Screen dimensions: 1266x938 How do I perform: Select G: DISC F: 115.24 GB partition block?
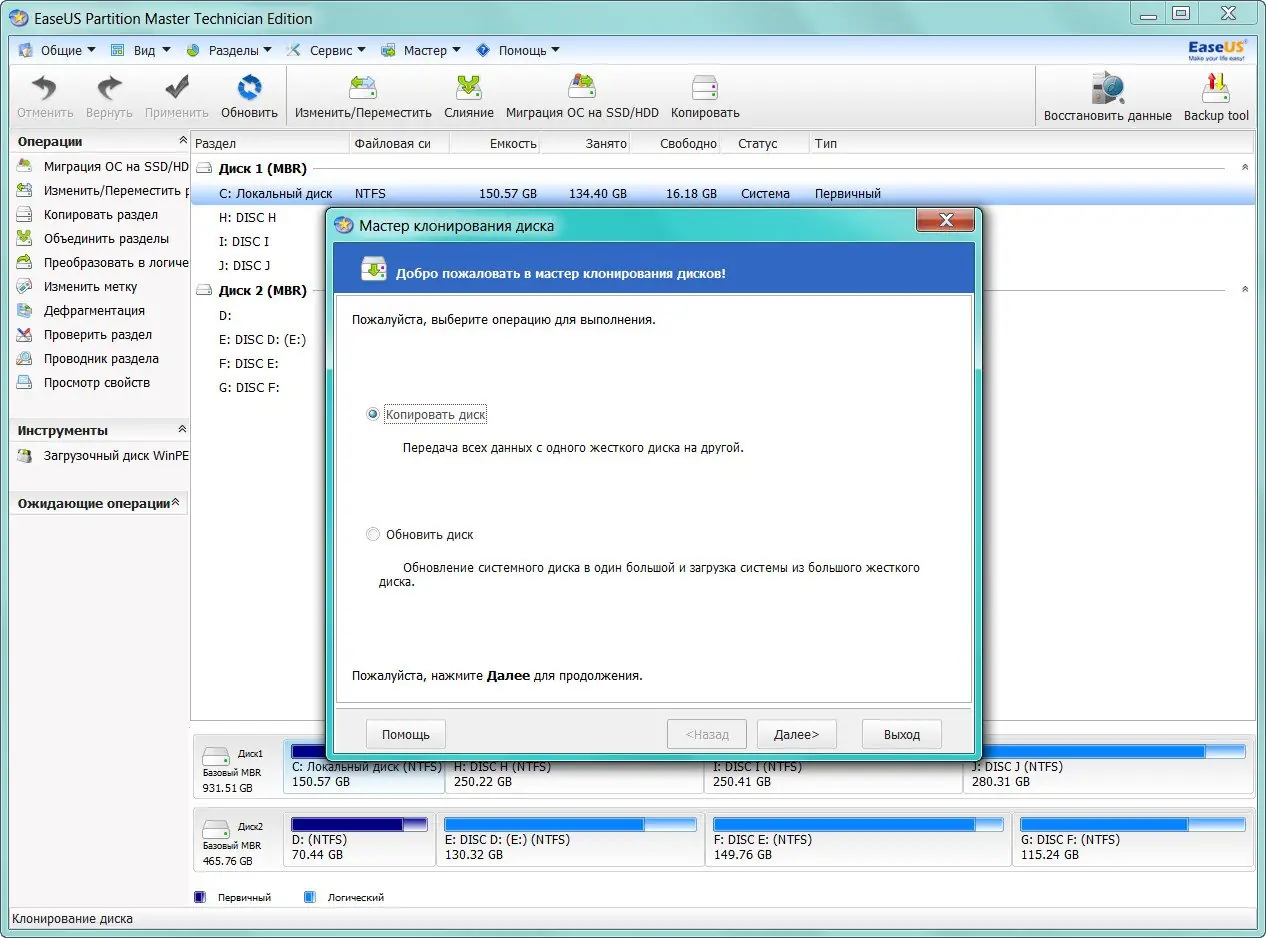pyautogui.click(x=1132, y=839)
